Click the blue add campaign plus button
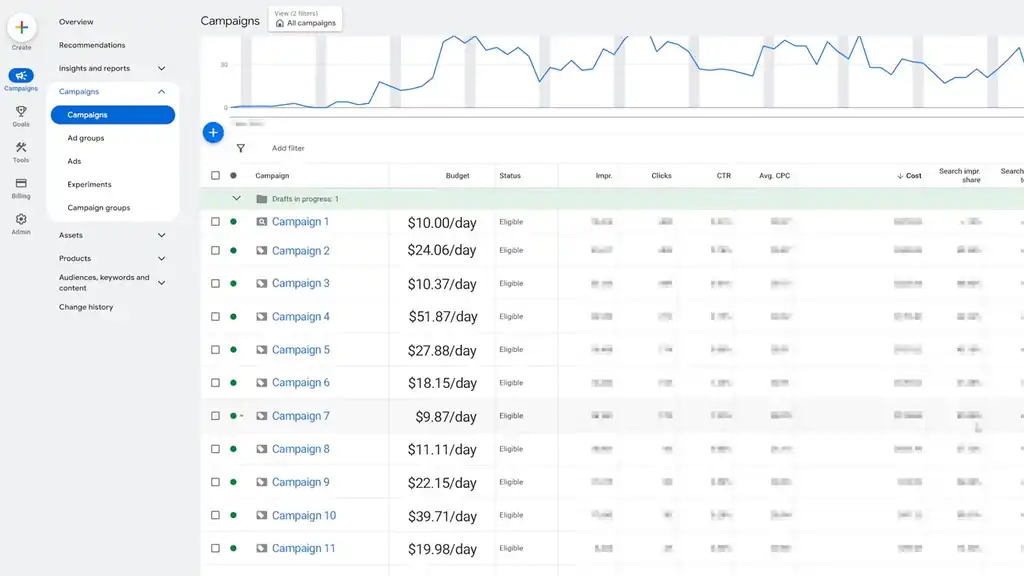This screenshot has height=576, width=1024. (213, 133)
